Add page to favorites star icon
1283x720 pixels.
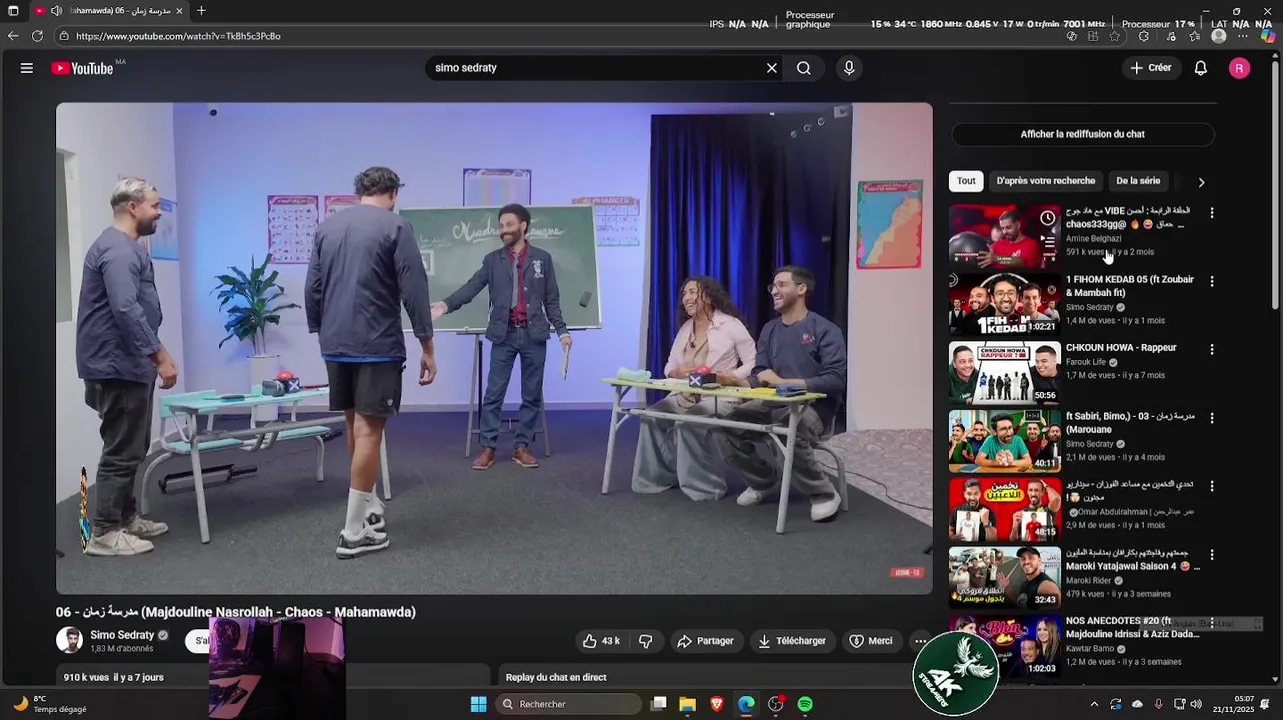[x=1114, y=36]
